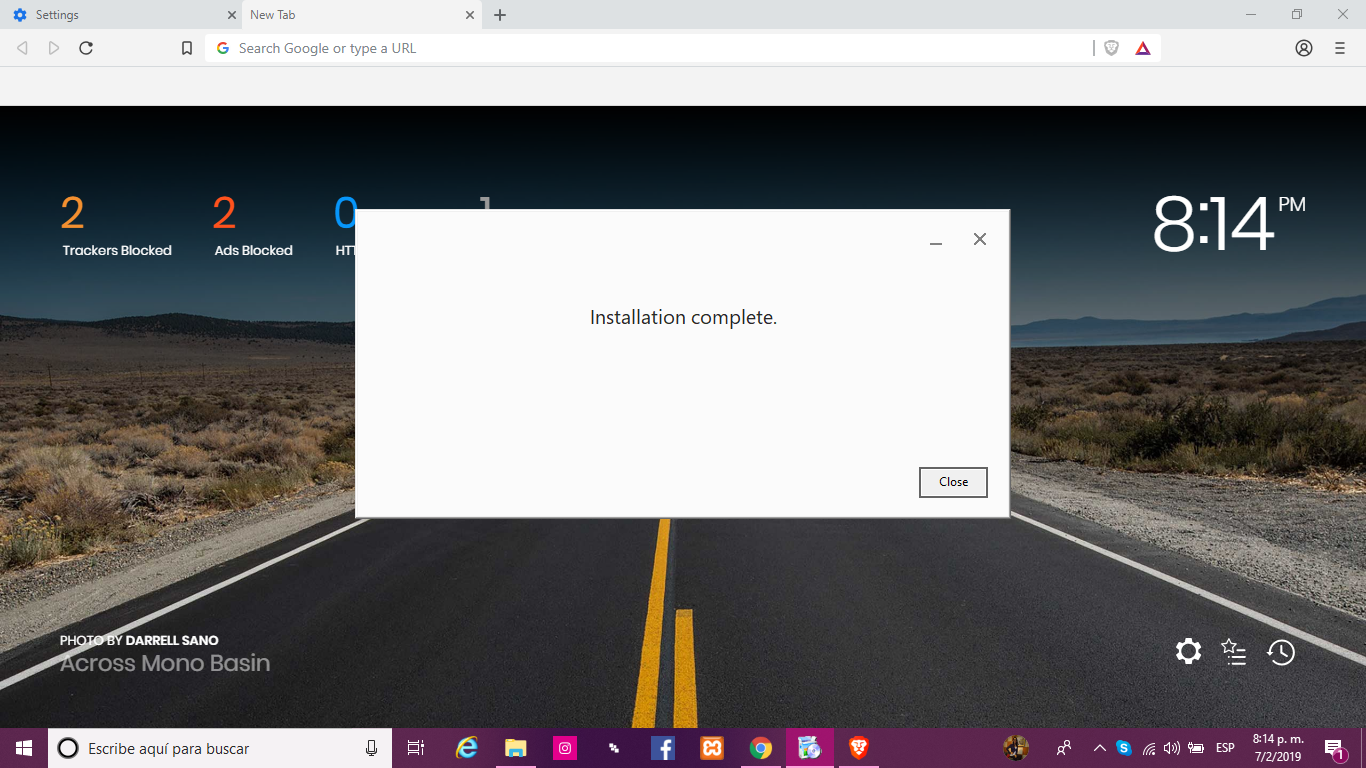Screen dimensions: 1366x768
Task: Click the Trackers Blocked count
Action: click(x=72, y=213)
